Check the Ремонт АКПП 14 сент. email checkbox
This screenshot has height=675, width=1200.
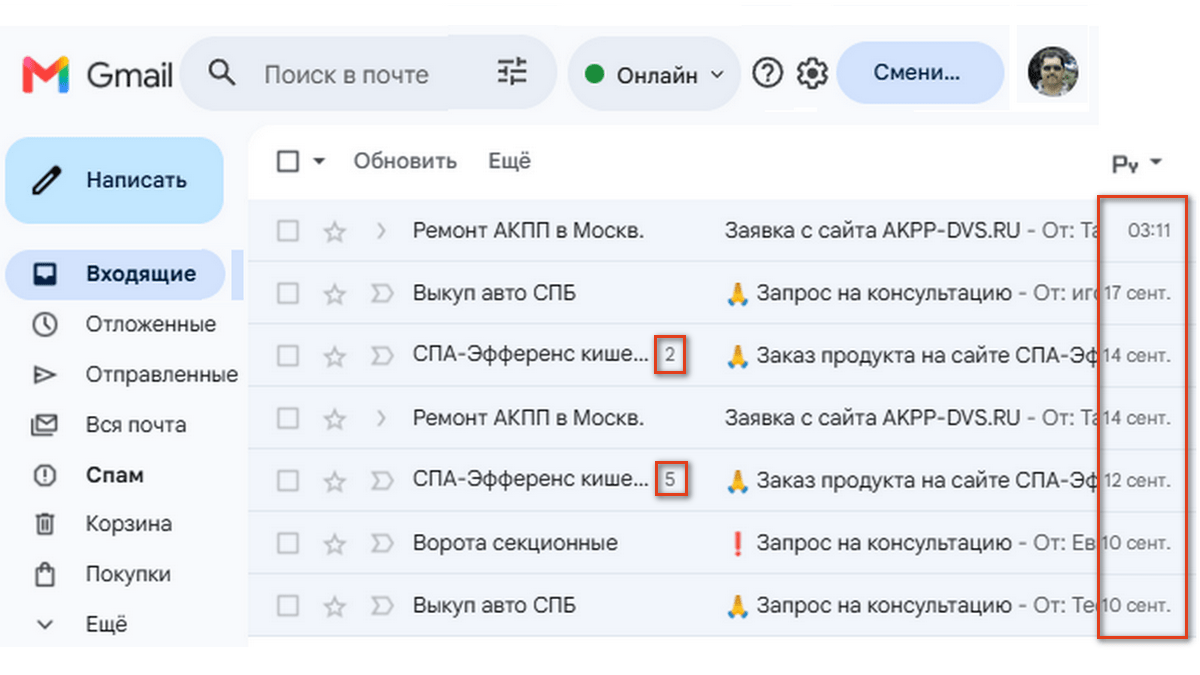288,418
